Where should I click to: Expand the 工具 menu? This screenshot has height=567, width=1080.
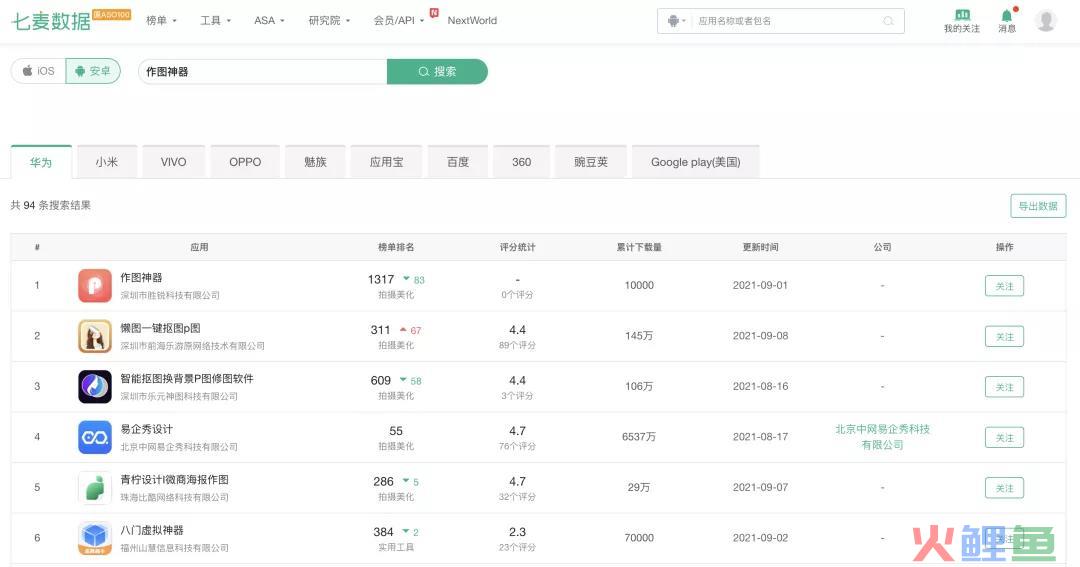pyautogui.click(x=215, y=21)
